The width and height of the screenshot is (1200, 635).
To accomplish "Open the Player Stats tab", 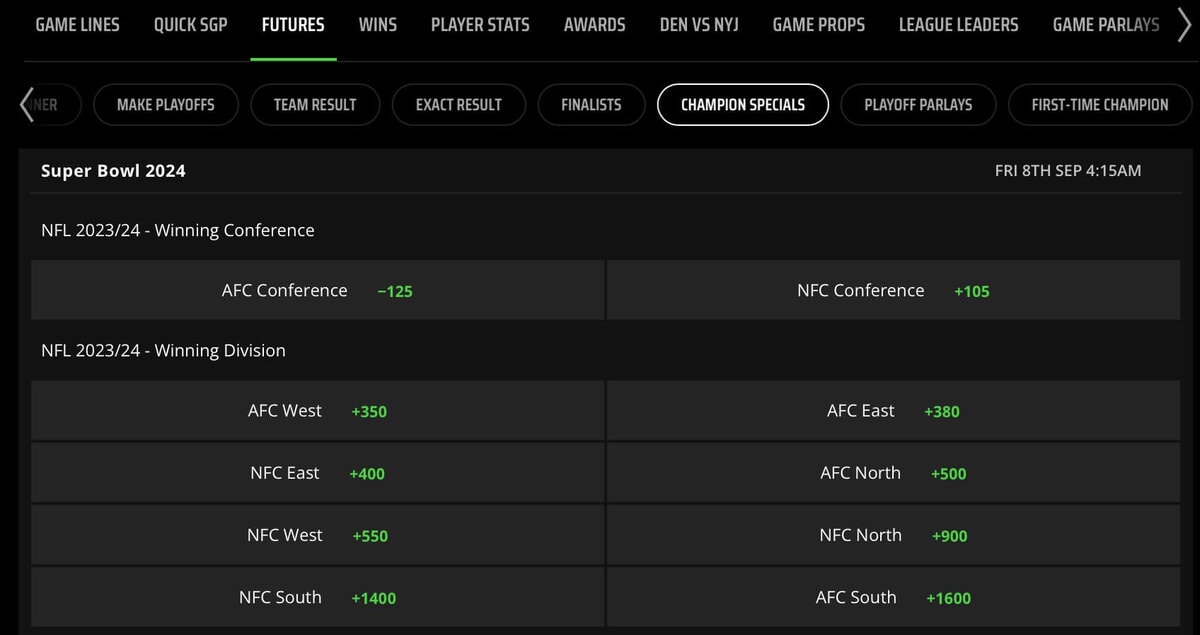I will point(480,25).
